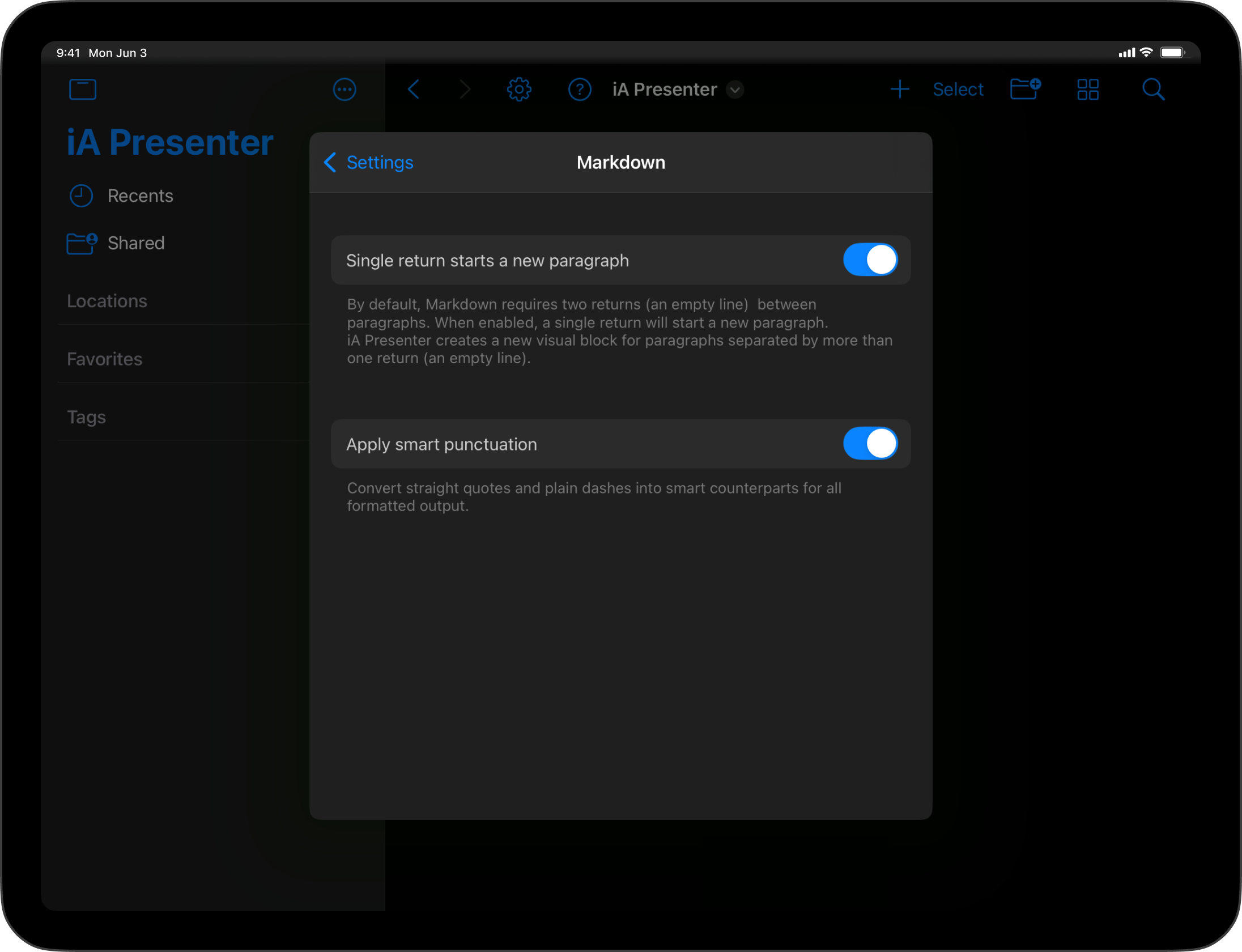The image size is (1242, 952).
Task: Go back with the toolbar back arrow
Action: coord(414,90)
